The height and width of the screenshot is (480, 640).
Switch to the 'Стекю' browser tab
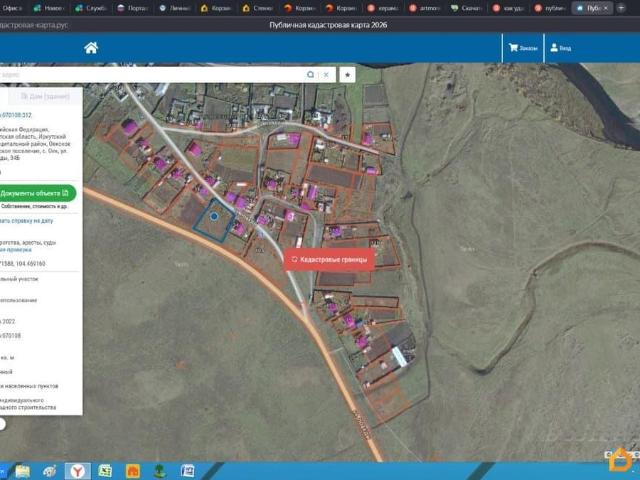pos(257,8)
